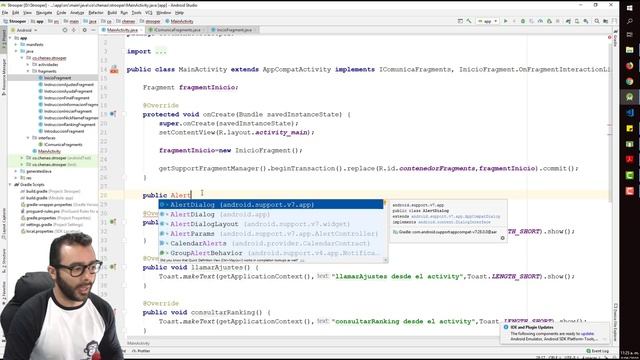Select GroupAlertBehavior completion suggestion

(271, 253)
